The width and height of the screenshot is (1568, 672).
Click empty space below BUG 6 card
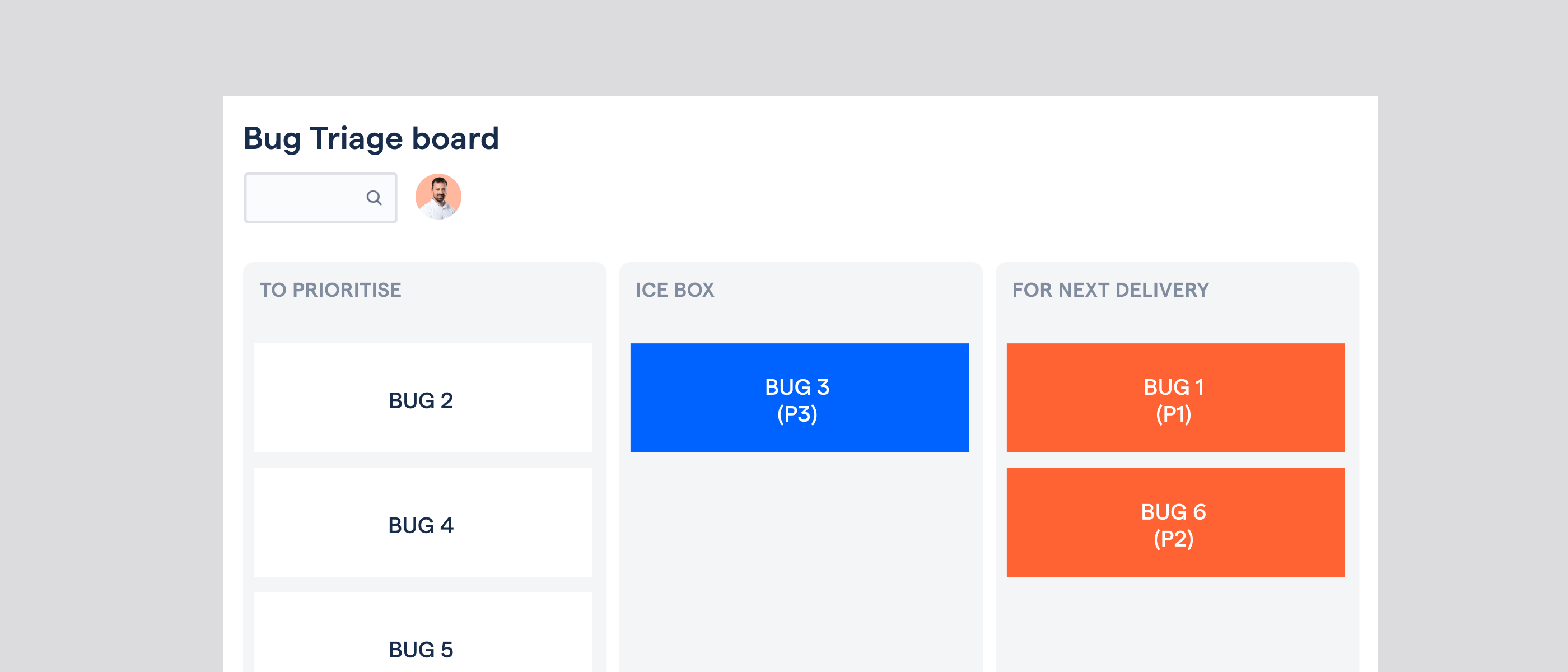click(1175, 624)
